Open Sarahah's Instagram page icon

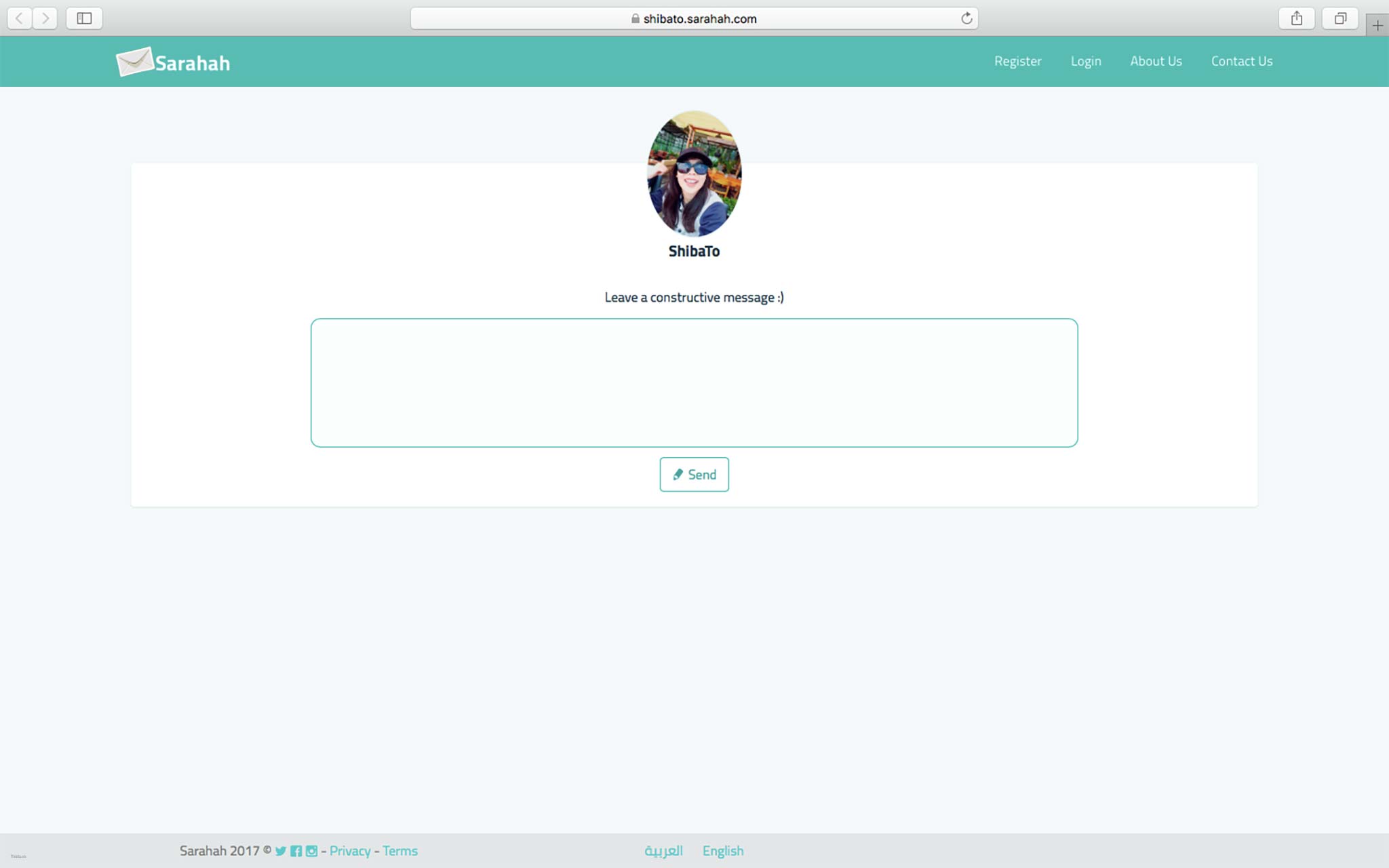pyautogui.click(x=311, y=851)
